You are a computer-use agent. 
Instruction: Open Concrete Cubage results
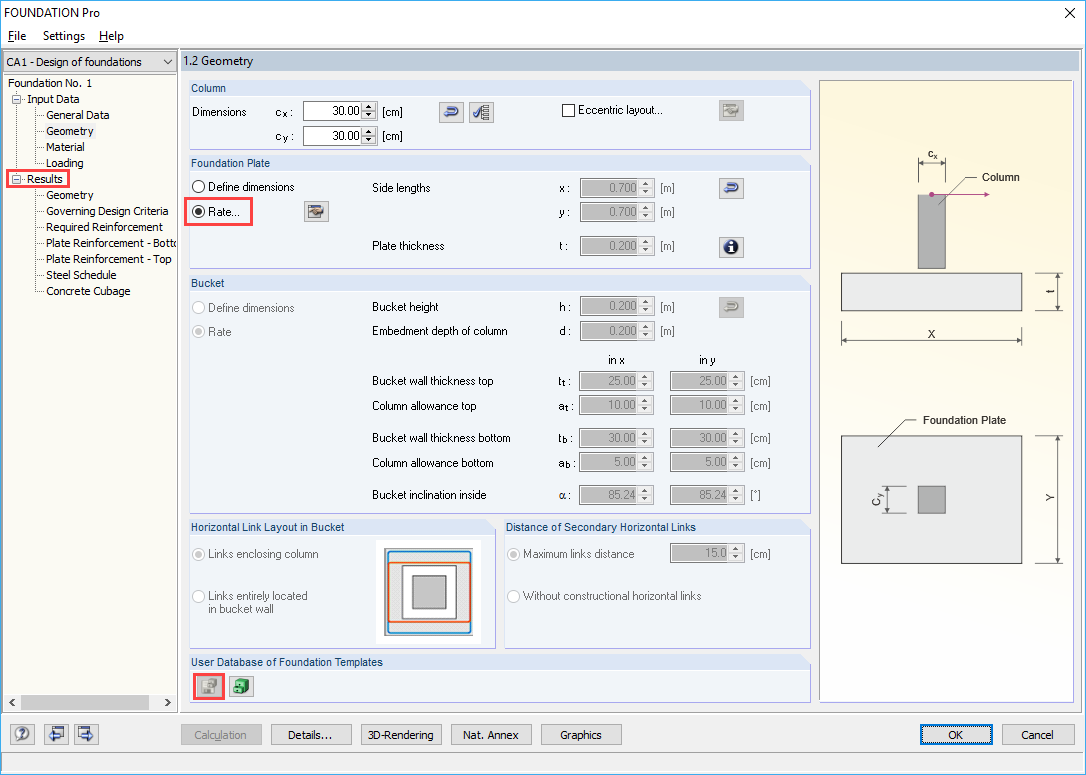coord(88,292)
